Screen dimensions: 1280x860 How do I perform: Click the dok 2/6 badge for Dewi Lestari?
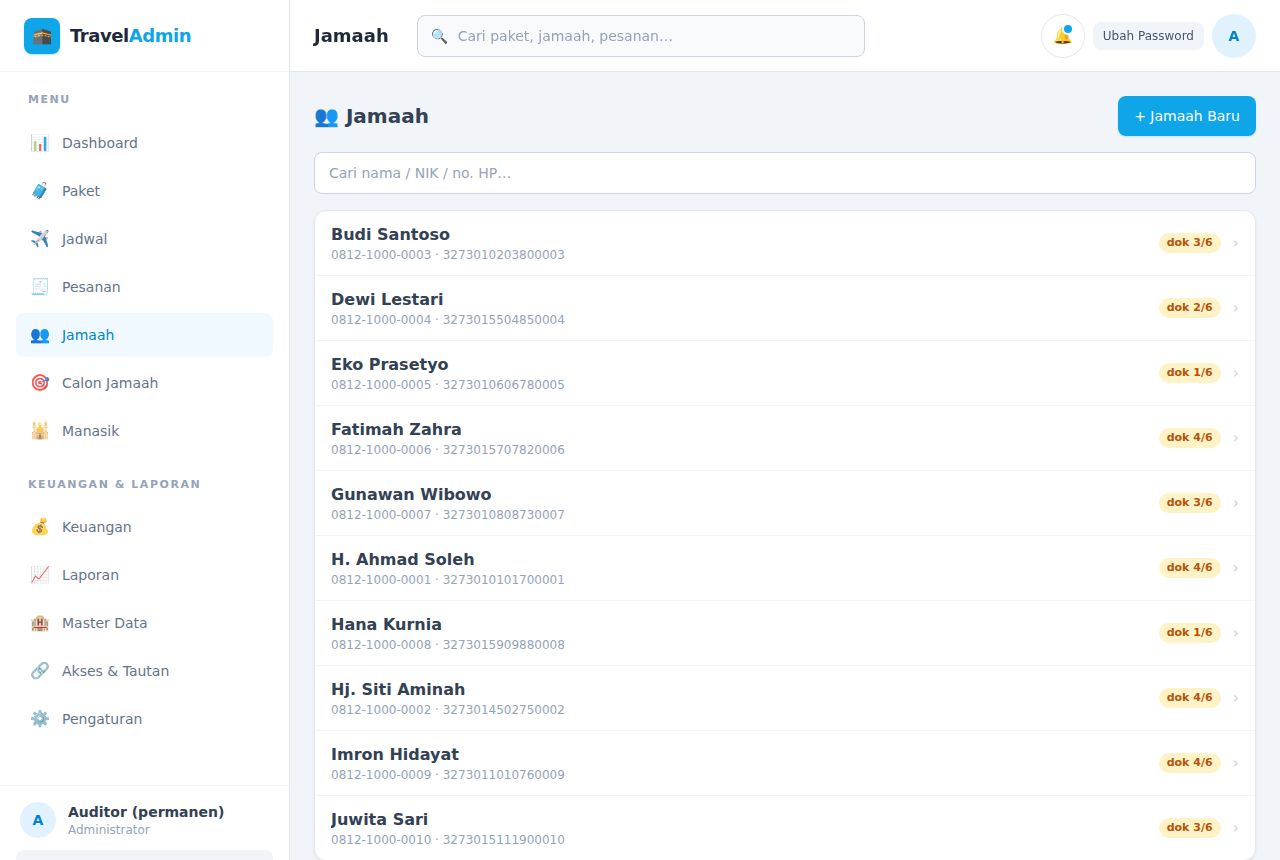(1190, 308)
